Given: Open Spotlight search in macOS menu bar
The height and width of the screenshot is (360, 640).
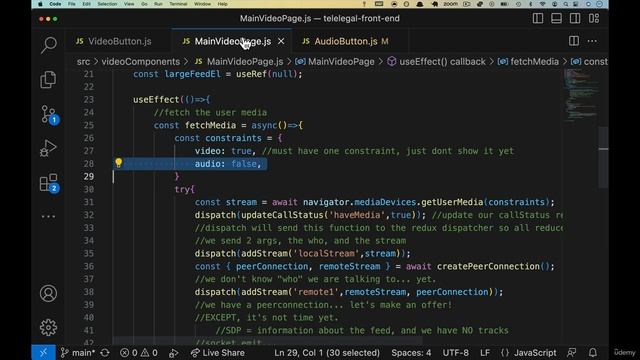Looking at the screenshot, I should (565, 4).
